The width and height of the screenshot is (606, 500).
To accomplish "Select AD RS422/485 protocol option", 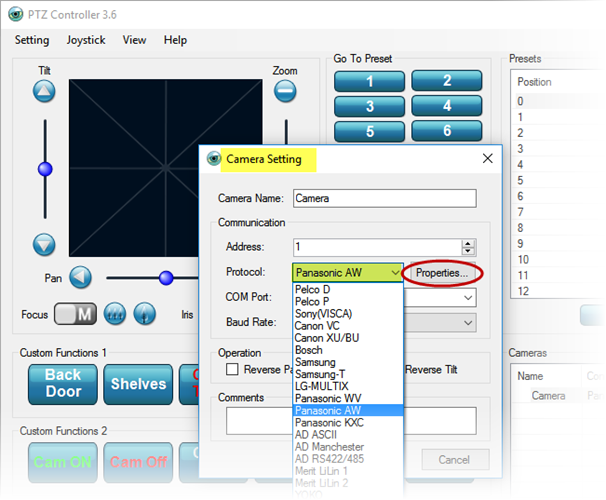I will point(348,459).
